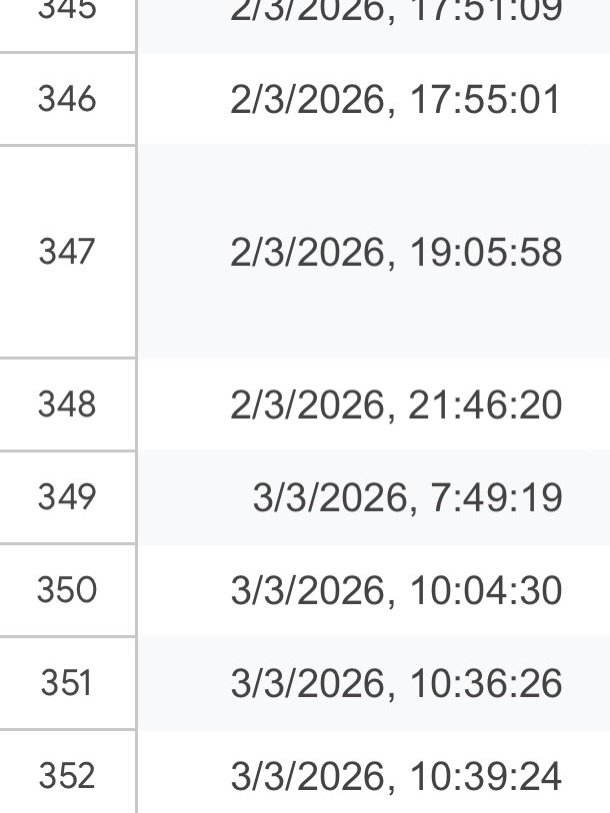Screen dimensions: 610x813
Task: Click the timestamp cell 2/3/2026, 19:05:58
Action: coord(395,252)
